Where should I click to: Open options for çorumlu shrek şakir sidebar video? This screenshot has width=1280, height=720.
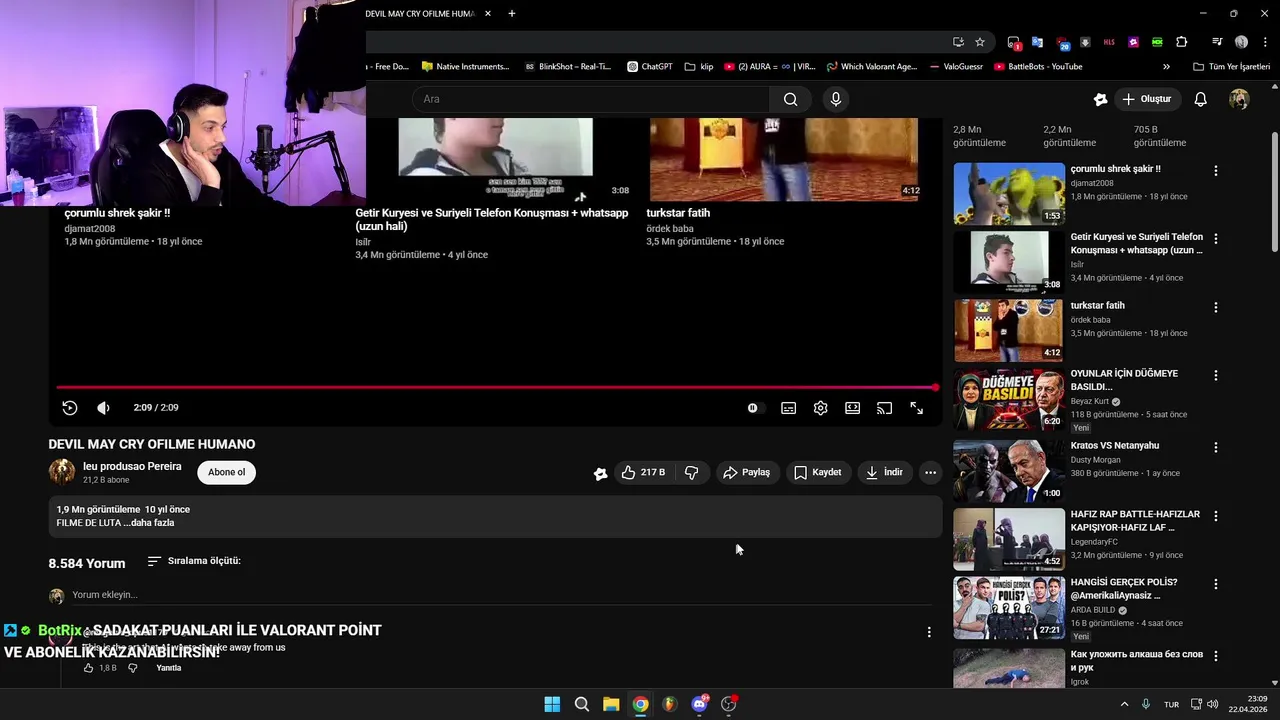click(x=1216, y=171)
